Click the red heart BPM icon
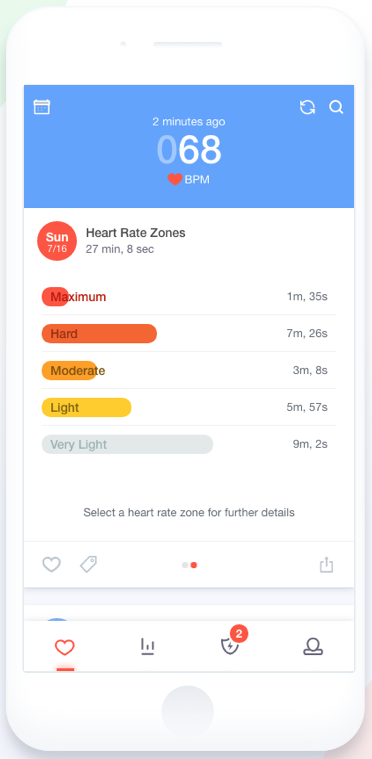 (175, 180)
